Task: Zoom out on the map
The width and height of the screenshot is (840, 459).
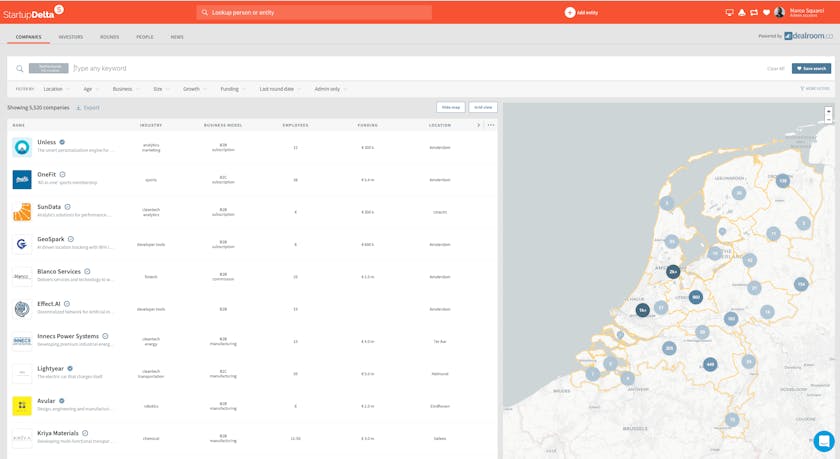Action: pyautogui.click(x=829, y=119)
